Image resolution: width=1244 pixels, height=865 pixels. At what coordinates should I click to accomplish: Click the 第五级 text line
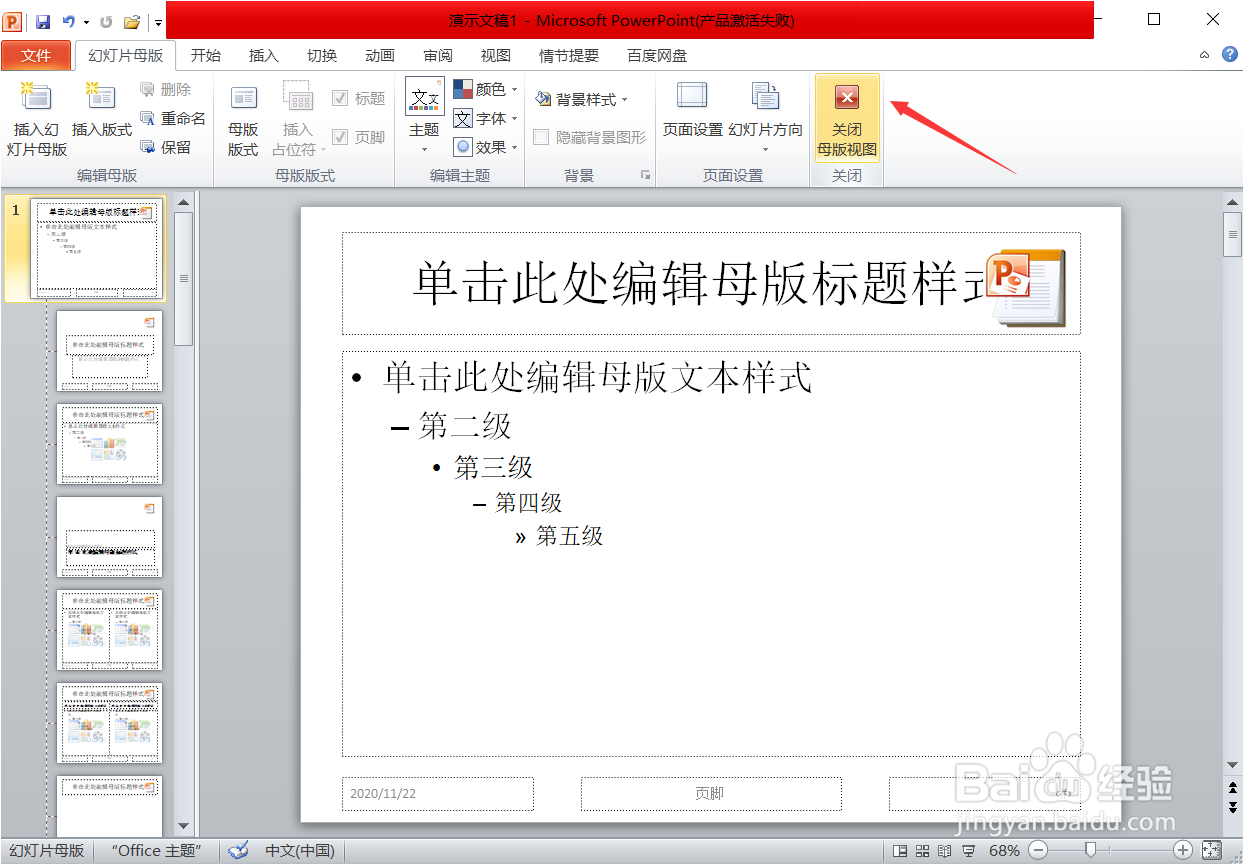tap(570, 536)
